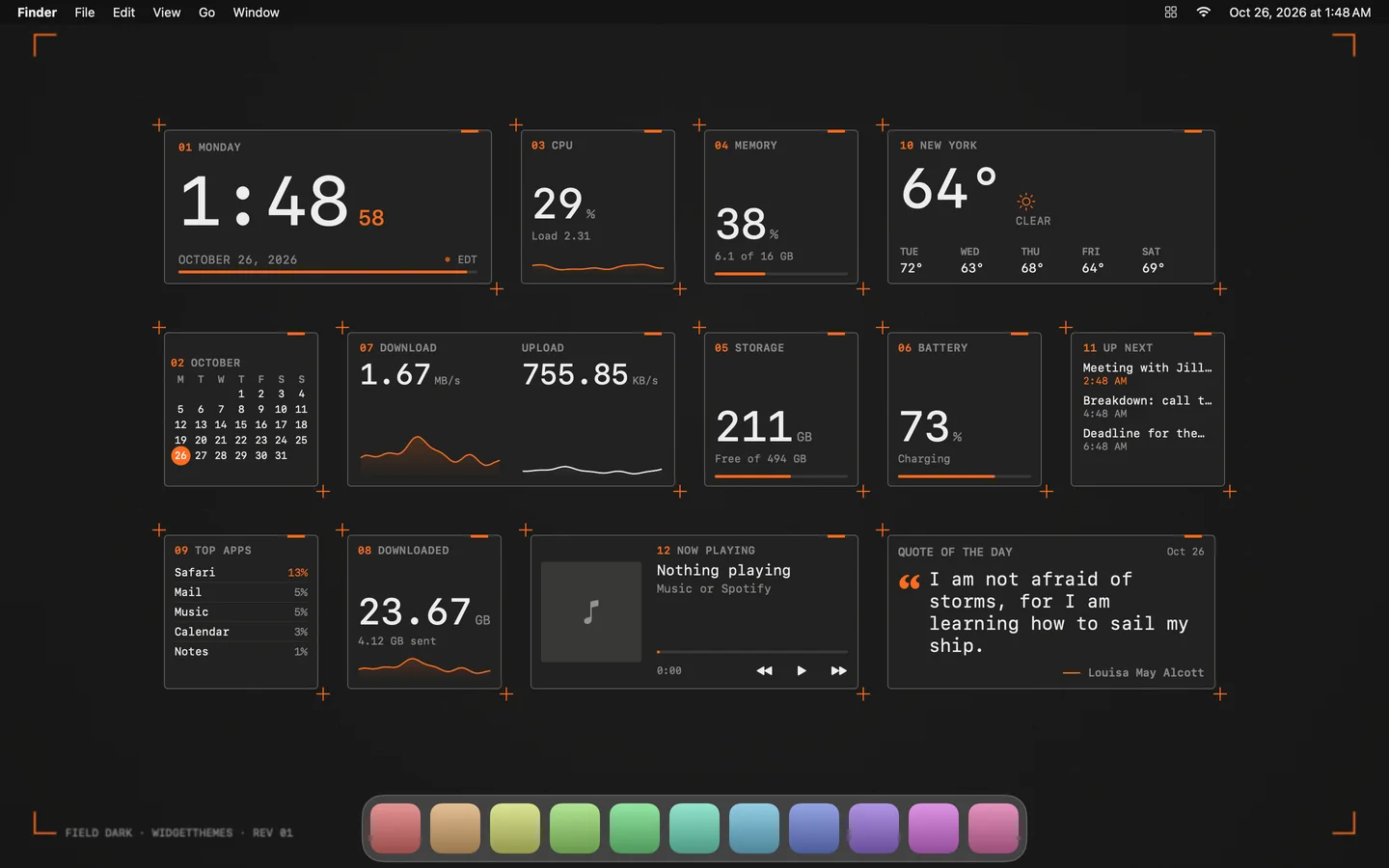Click the Now Playing progress slider
The height and width of the screenshot is (868, 1389).
(752, 652)
